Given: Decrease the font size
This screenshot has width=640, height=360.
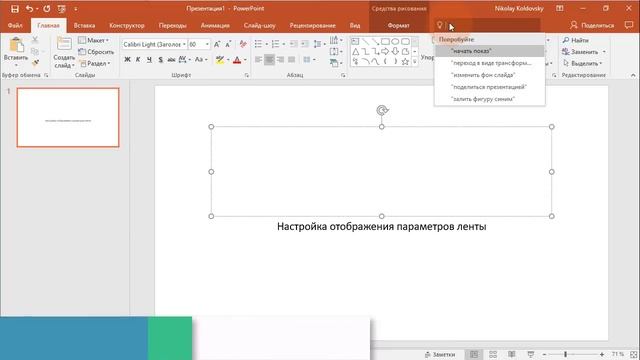Looking at the screenshot, I should pos(228,44).
